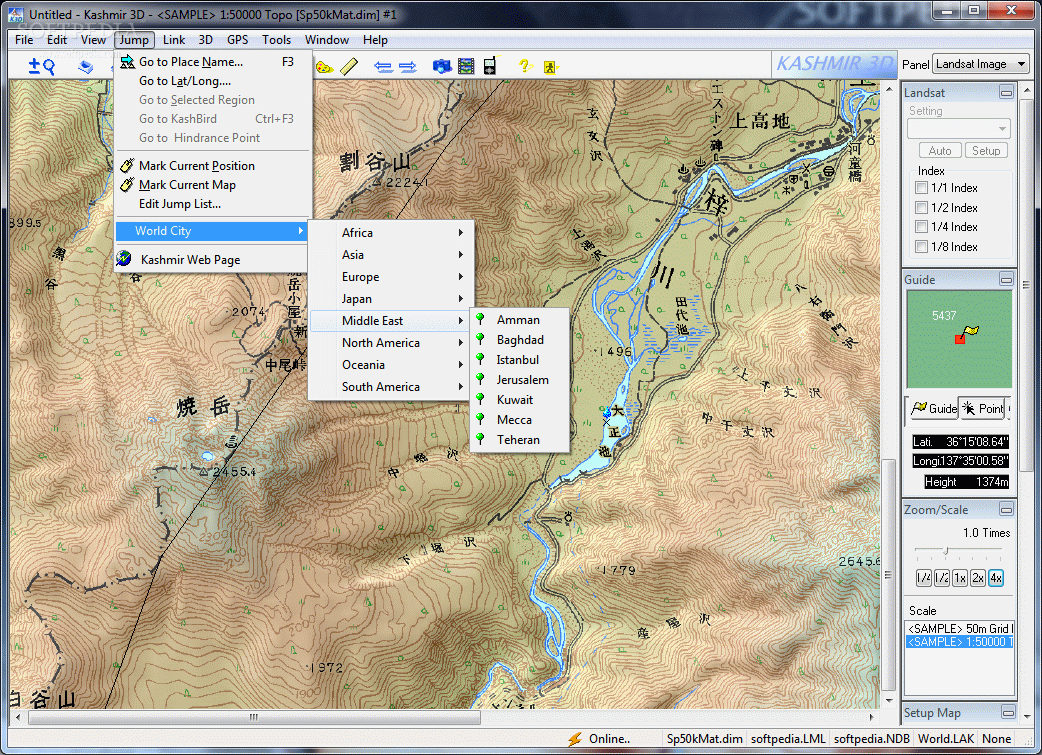Jump to Jerusalem in city list
The image size is (1042, 755).
519,379
